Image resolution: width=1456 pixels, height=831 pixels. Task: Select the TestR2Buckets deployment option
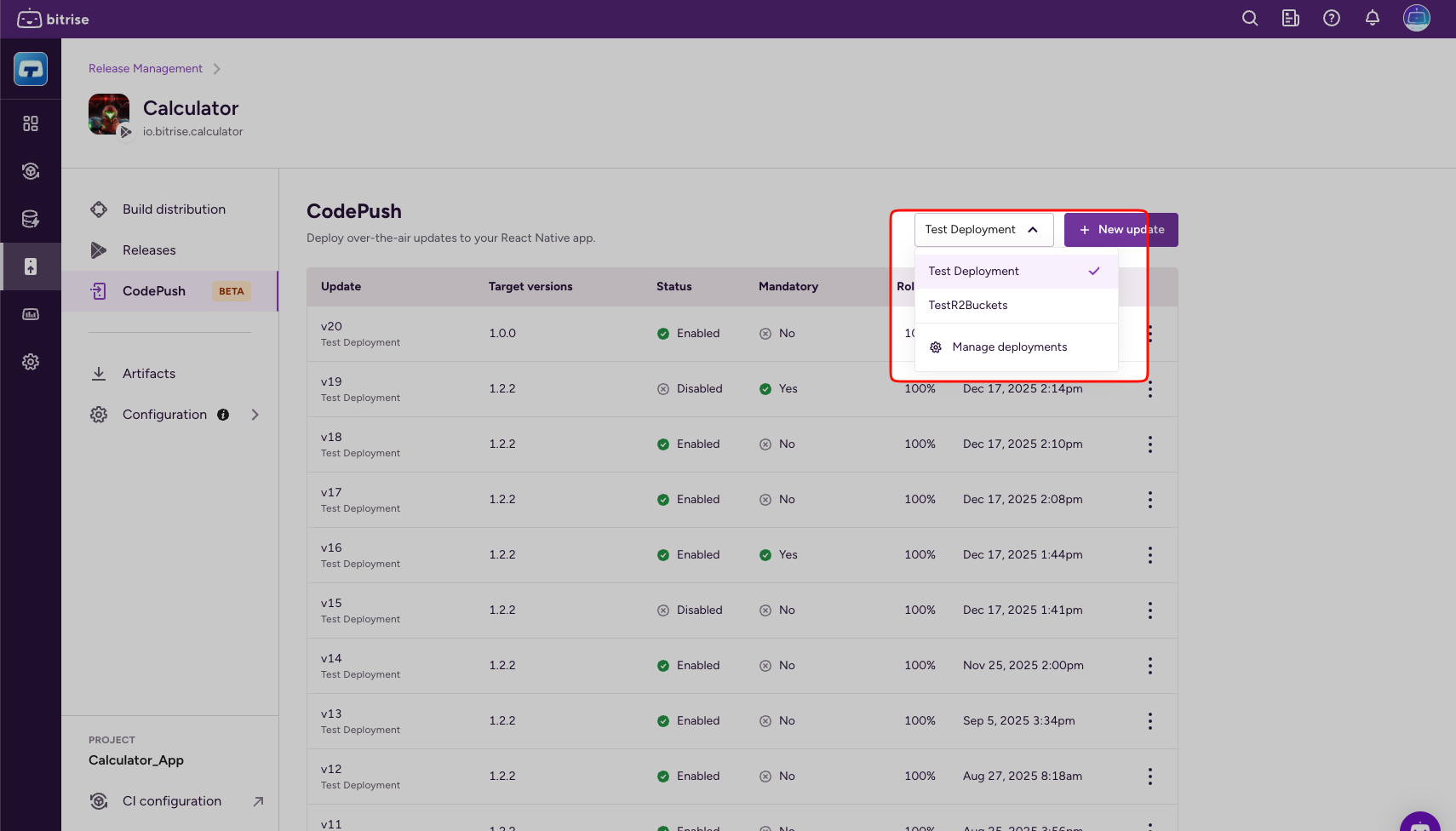[968, 306]
